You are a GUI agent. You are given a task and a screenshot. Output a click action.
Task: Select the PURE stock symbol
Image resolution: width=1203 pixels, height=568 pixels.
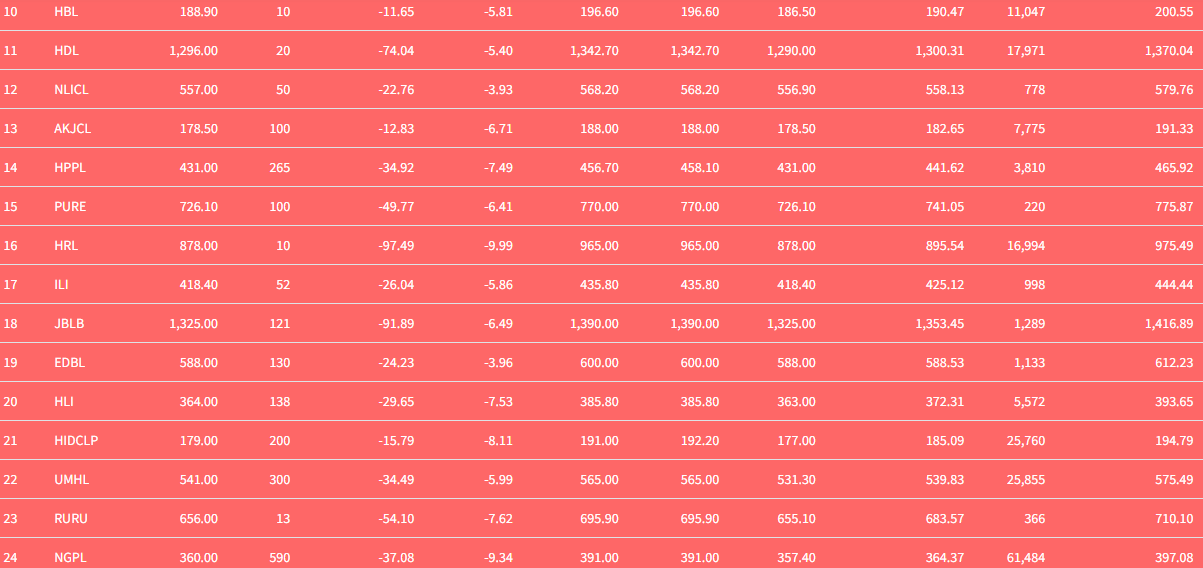point(70,207)
